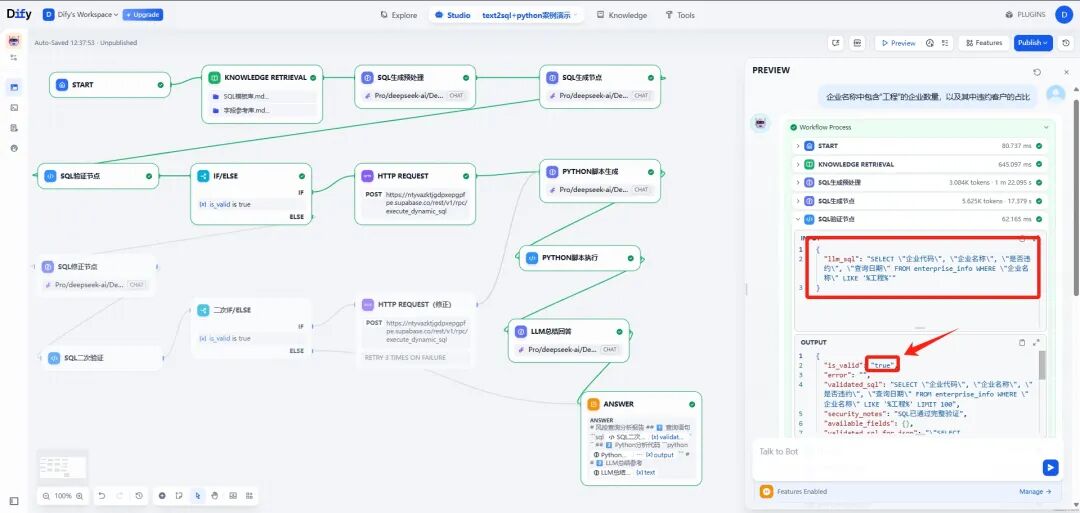Open the environment variables icon beside Preview
Image resolution: width=1080 pixels, height=513 pixels.
pos(857,43)
